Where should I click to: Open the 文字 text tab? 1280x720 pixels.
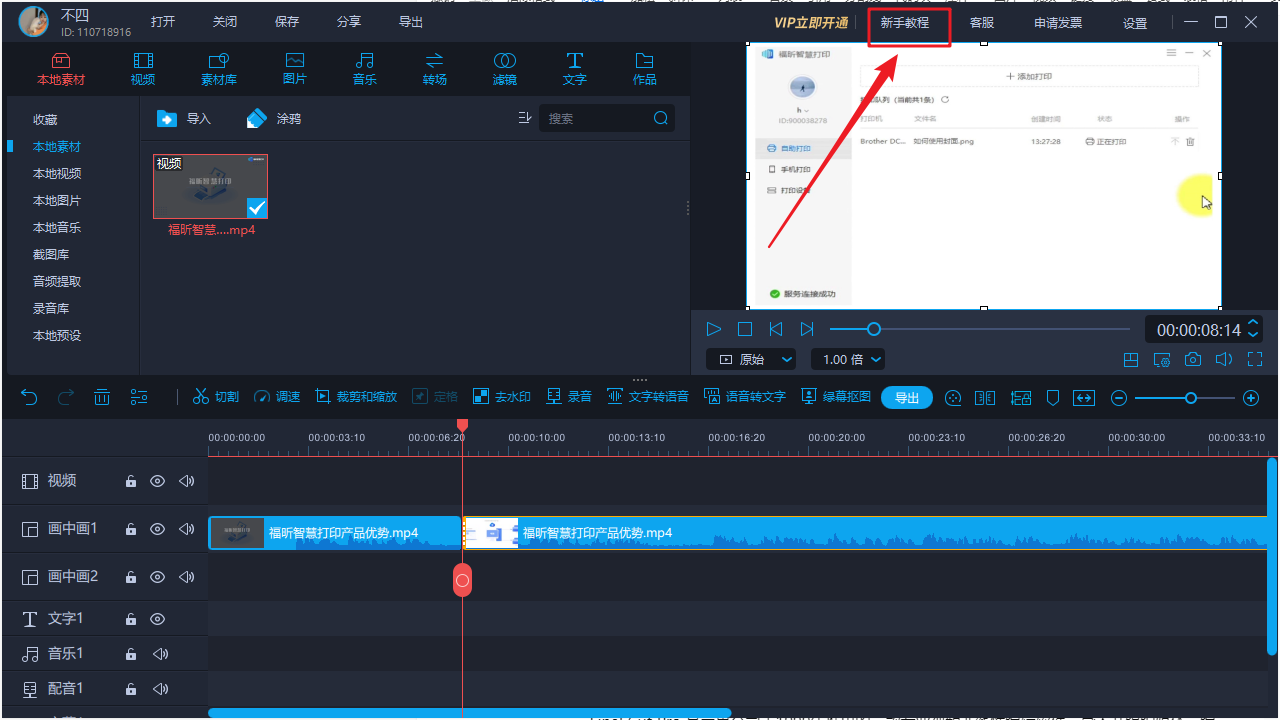click(x=575, y=69)
